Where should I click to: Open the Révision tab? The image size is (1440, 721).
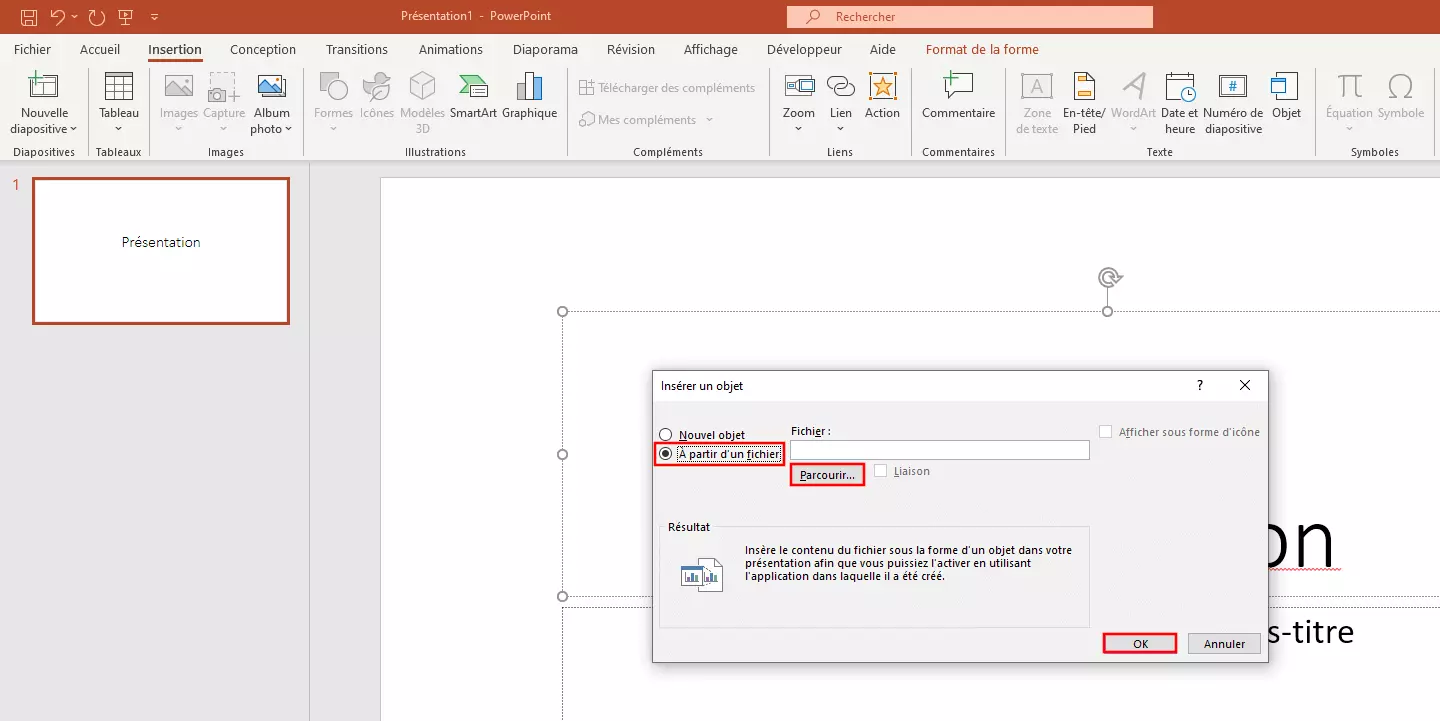[631, 49]
